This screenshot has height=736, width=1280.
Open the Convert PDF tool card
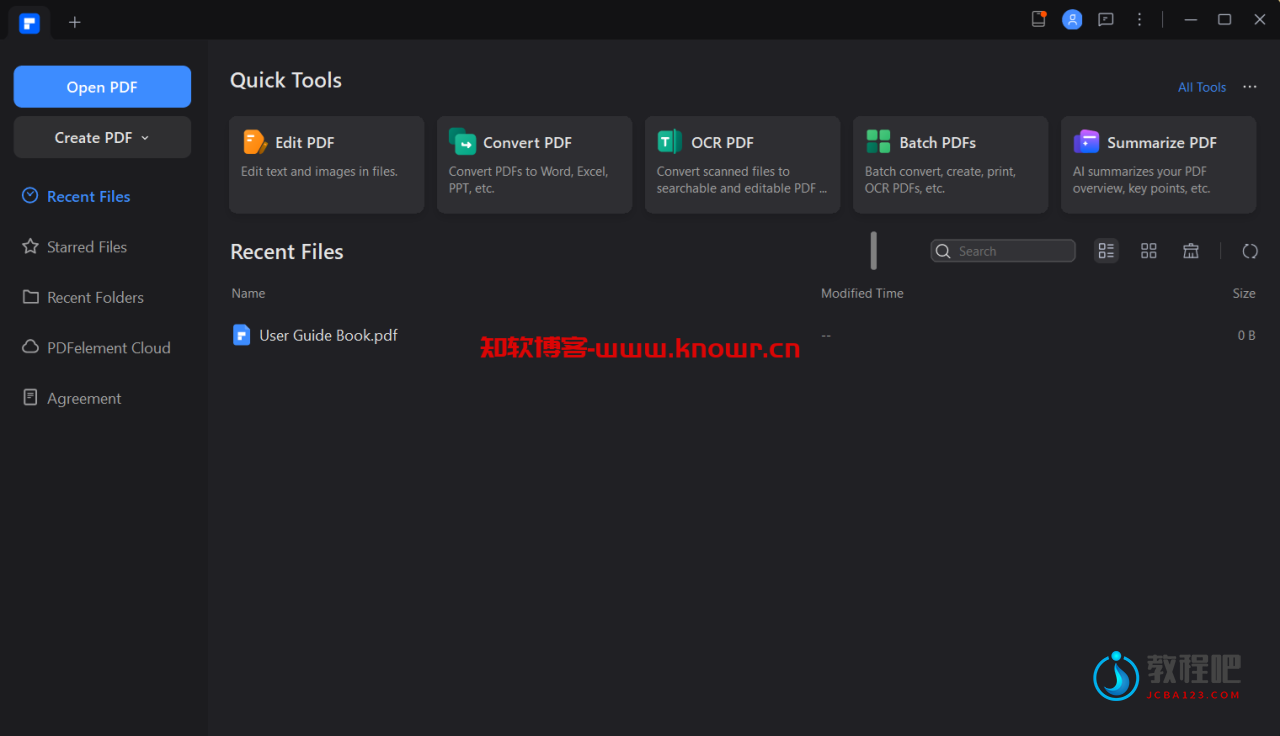pos(535,165)
